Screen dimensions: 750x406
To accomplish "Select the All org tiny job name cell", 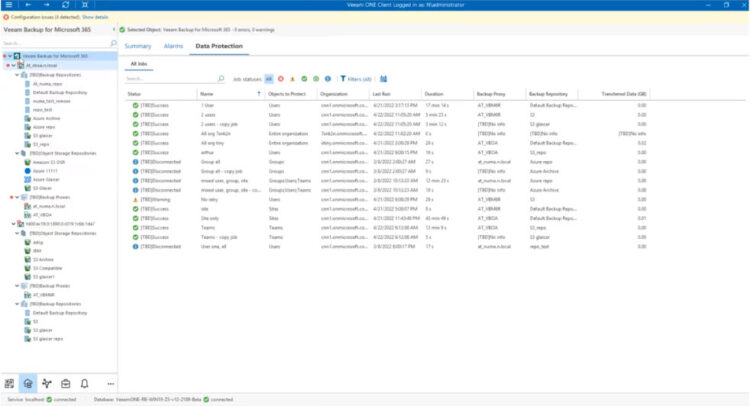I will click(x=212, y=143).
